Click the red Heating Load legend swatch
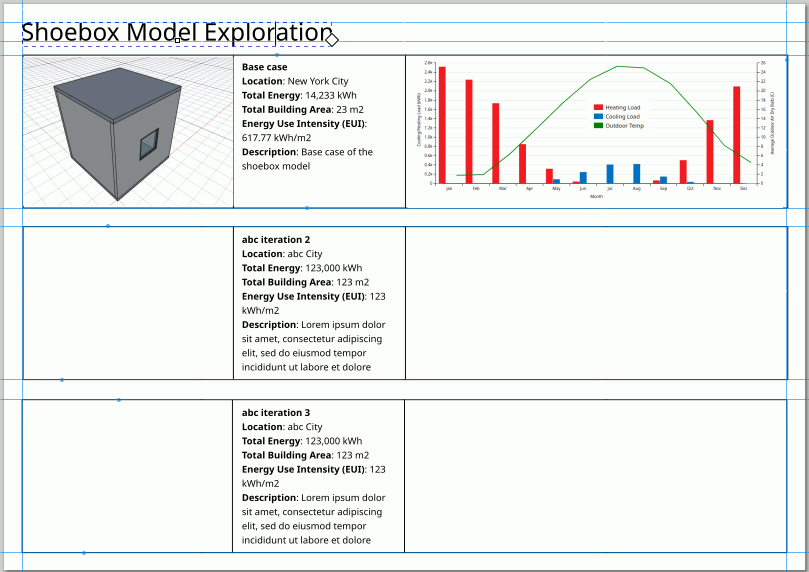The height and width of the screenshot is (572, 809). (x=599, y=107)
